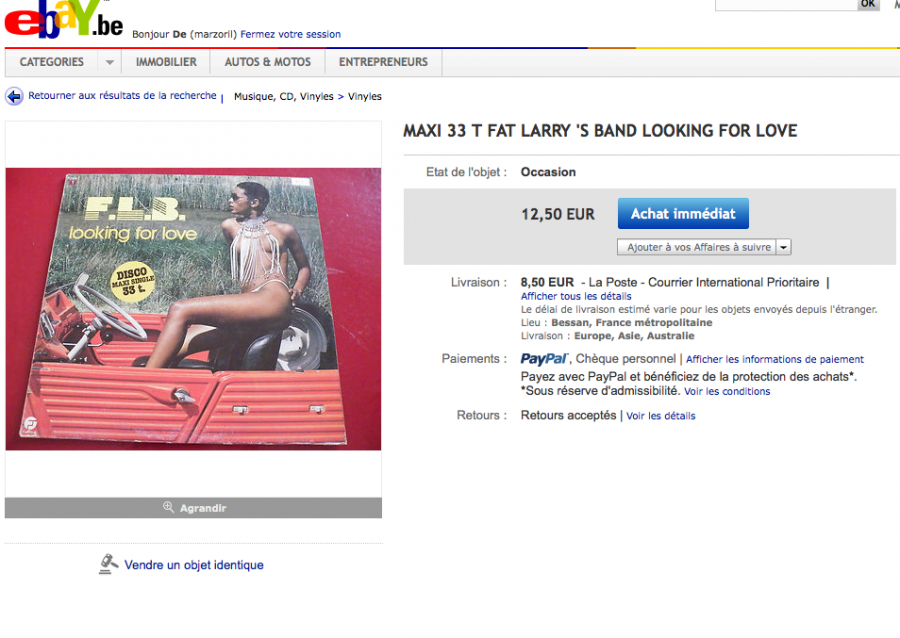Follow the Musique, CD, Vinyles breadcrumb
This screenshot has height=638, width=900.
click(x=284, y=96)
